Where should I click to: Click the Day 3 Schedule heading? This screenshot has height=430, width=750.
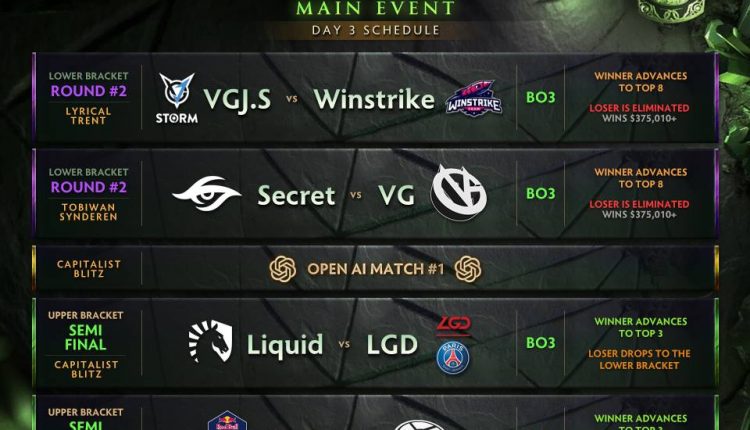click(x=375, y=30)
